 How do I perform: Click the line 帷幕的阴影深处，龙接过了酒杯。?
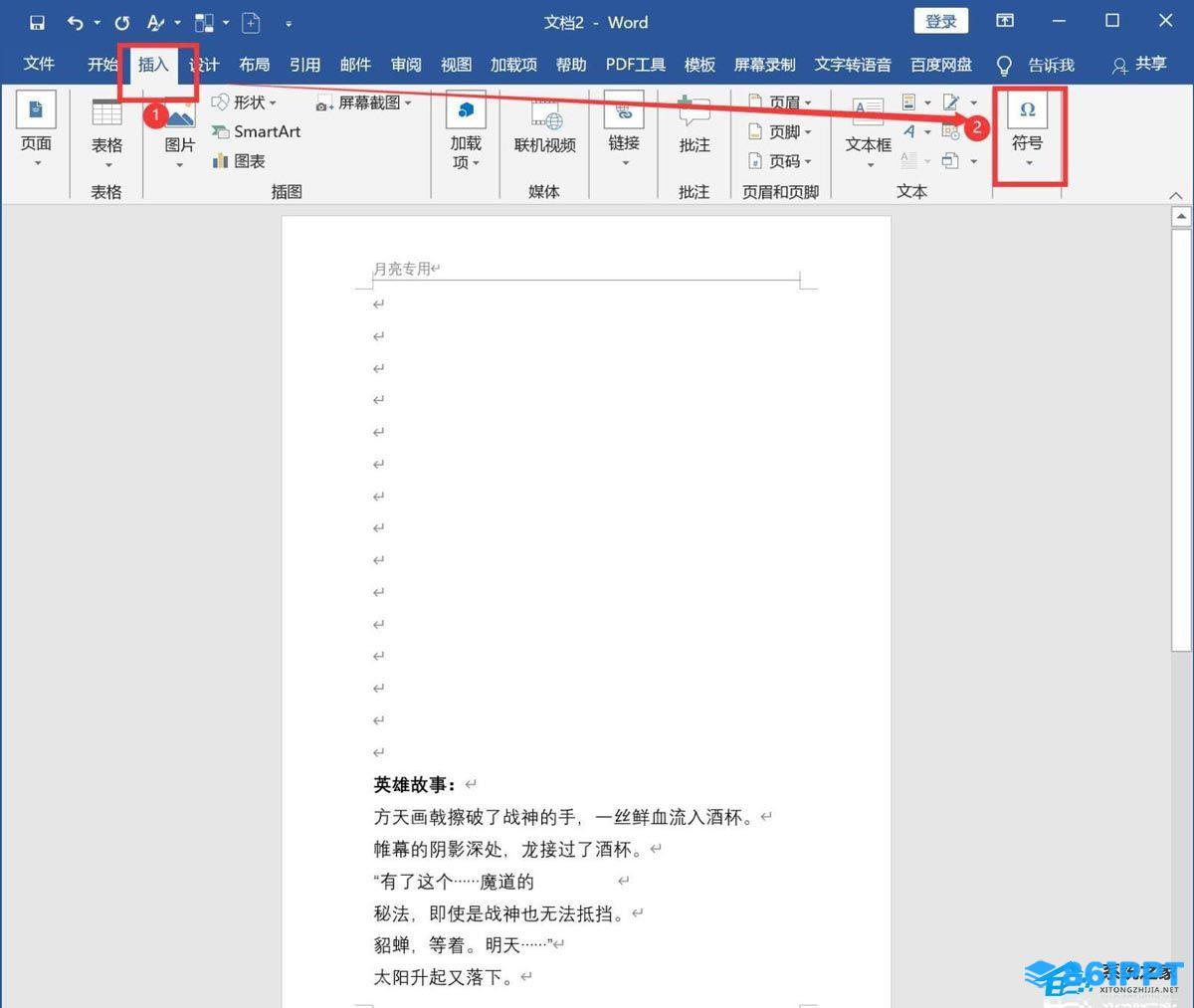(x=509, y=849)
